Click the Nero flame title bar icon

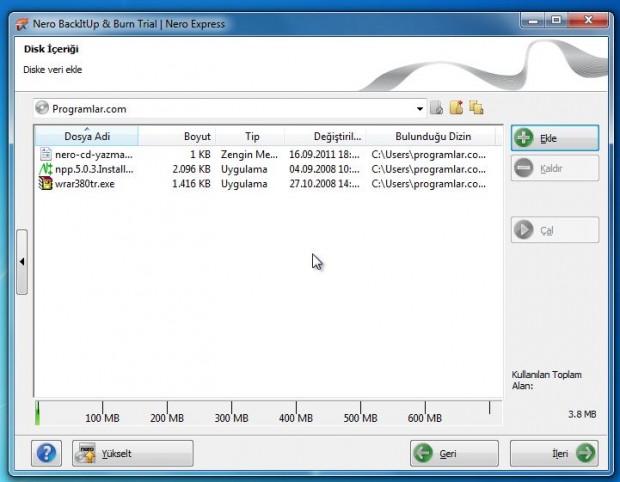(22, 24)
